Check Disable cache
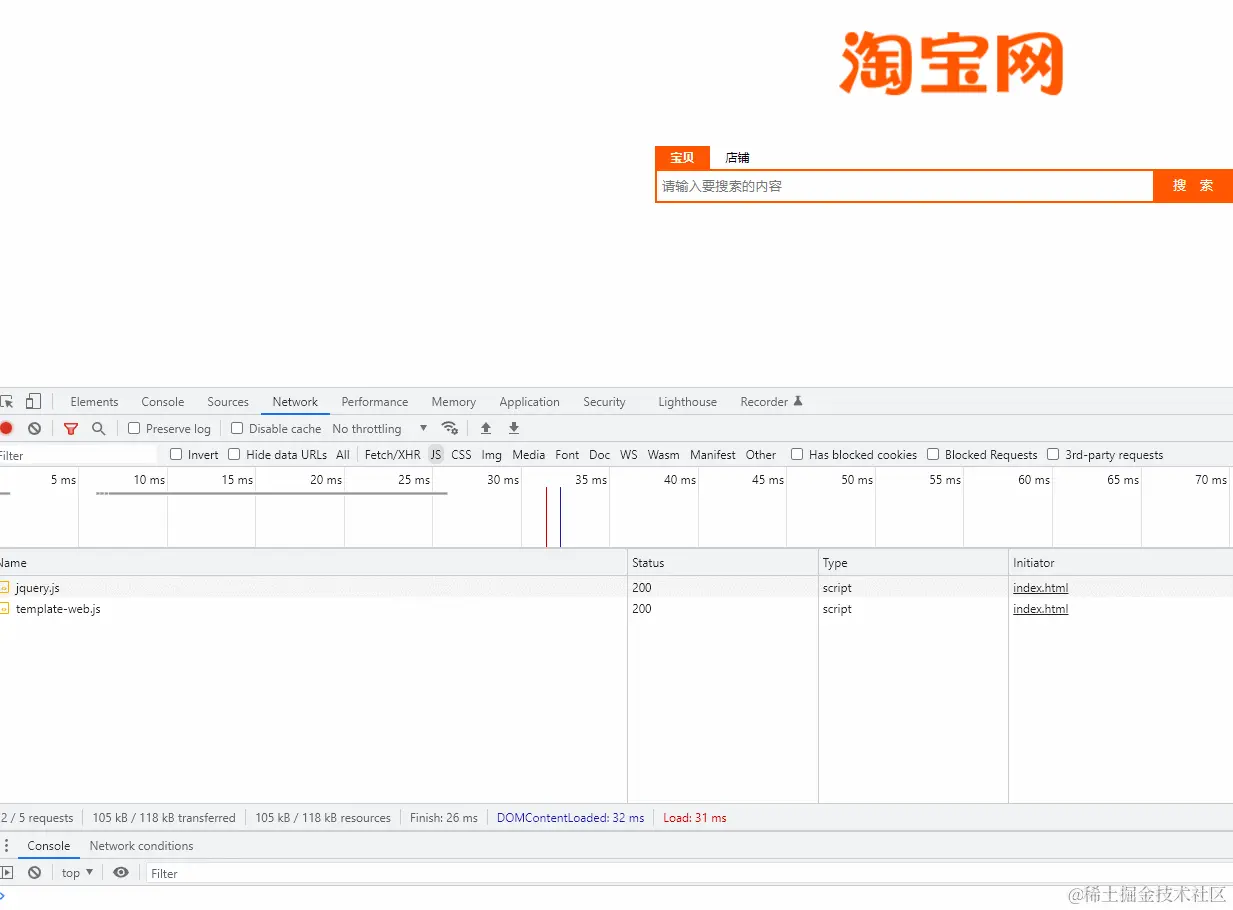This screenshot has height=910, width=1233. 237,428
